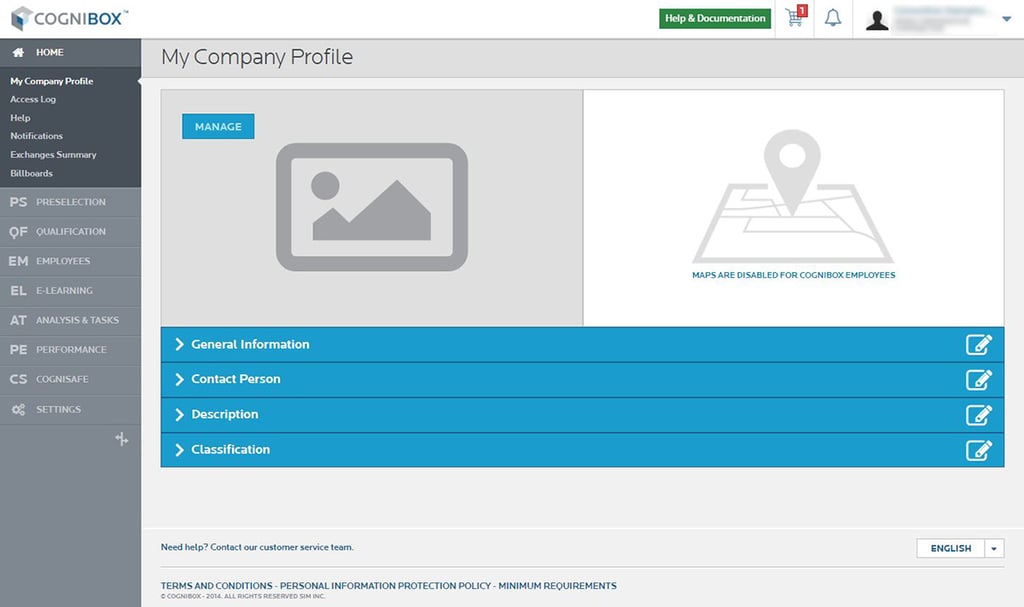Expand the Contact Person chevron

[180, 379]
